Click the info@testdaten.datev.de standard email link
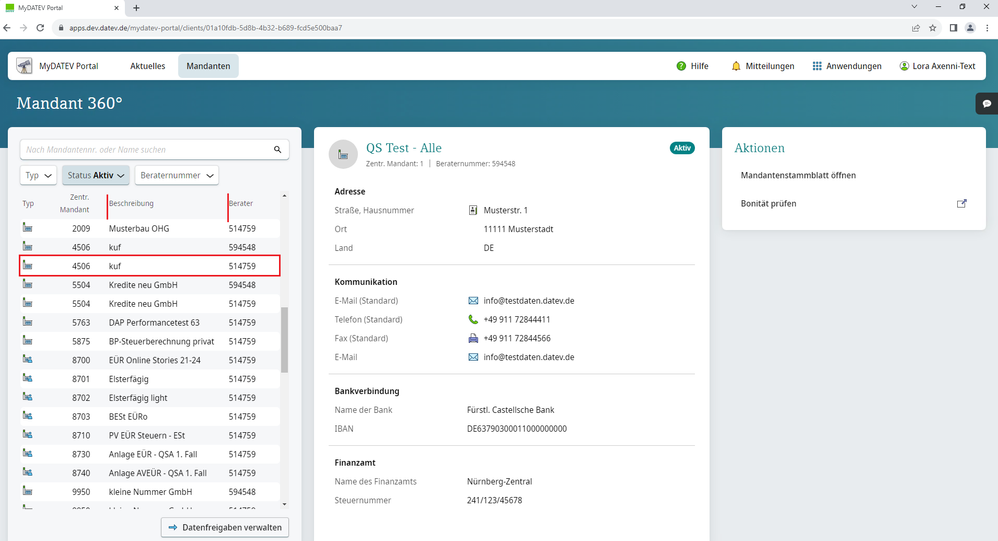 click(529, 300)
